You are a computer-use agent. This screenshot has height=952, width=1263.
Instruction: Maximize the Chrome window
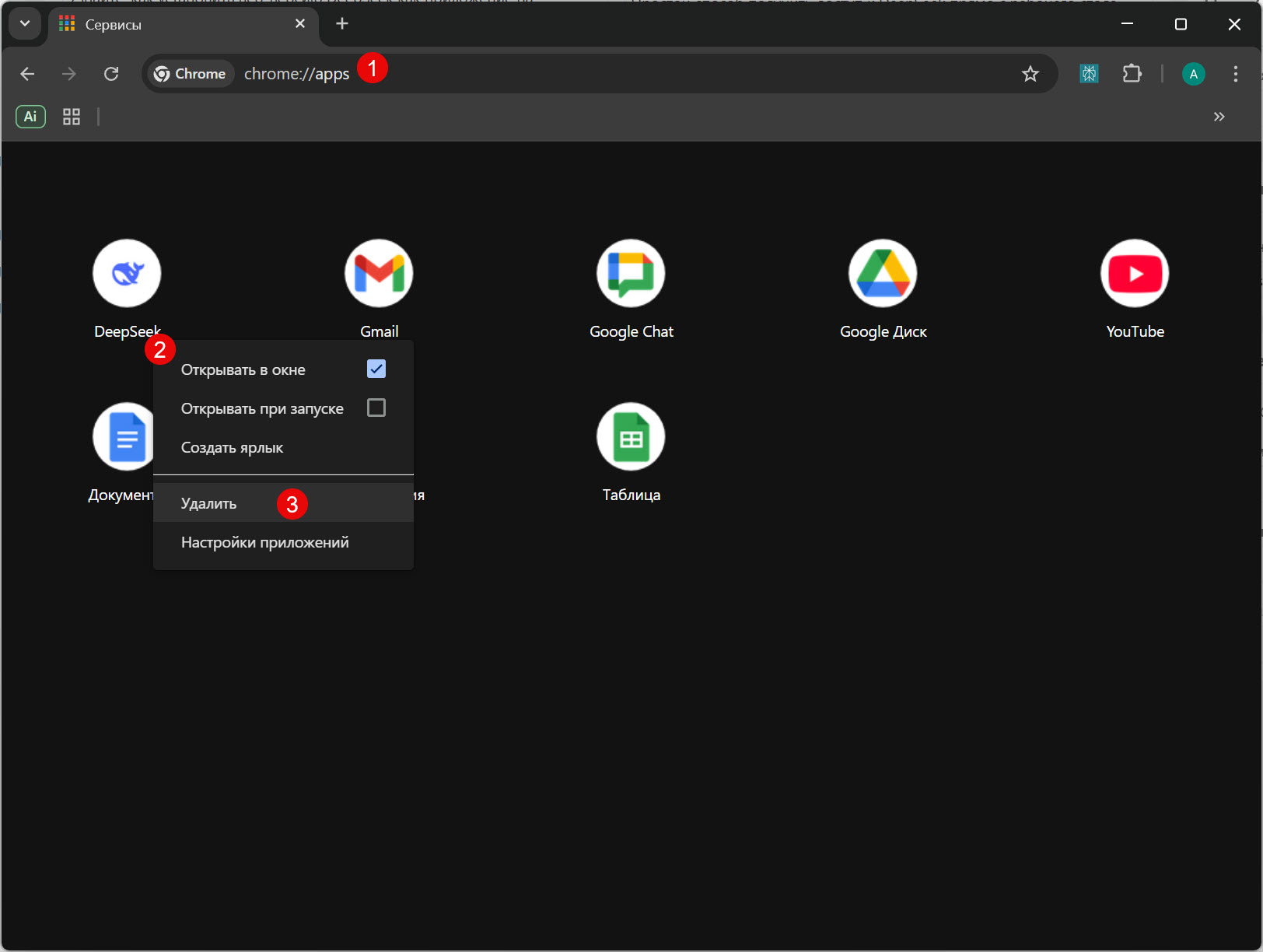(1181, 24)
